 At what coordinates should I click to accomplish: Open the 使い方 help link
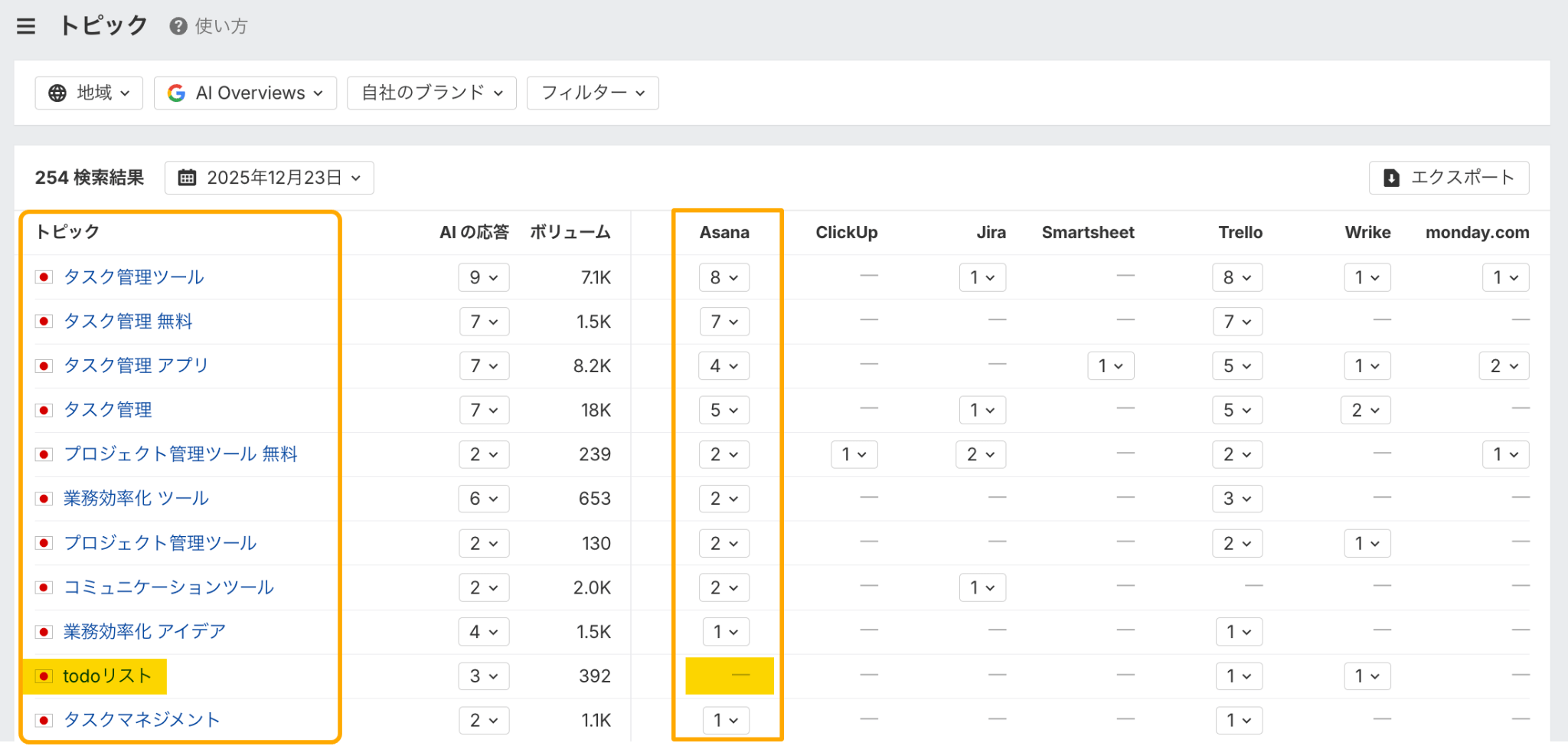[220, 26]
